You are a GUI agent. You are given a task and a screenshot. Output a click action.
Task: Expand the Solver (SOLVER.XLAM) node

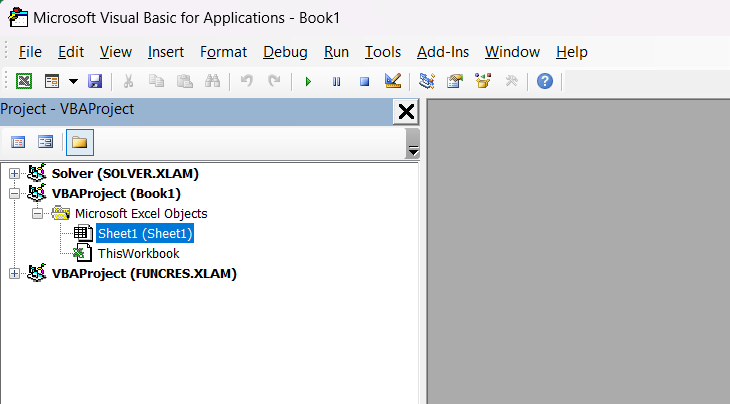click(14, 174)
